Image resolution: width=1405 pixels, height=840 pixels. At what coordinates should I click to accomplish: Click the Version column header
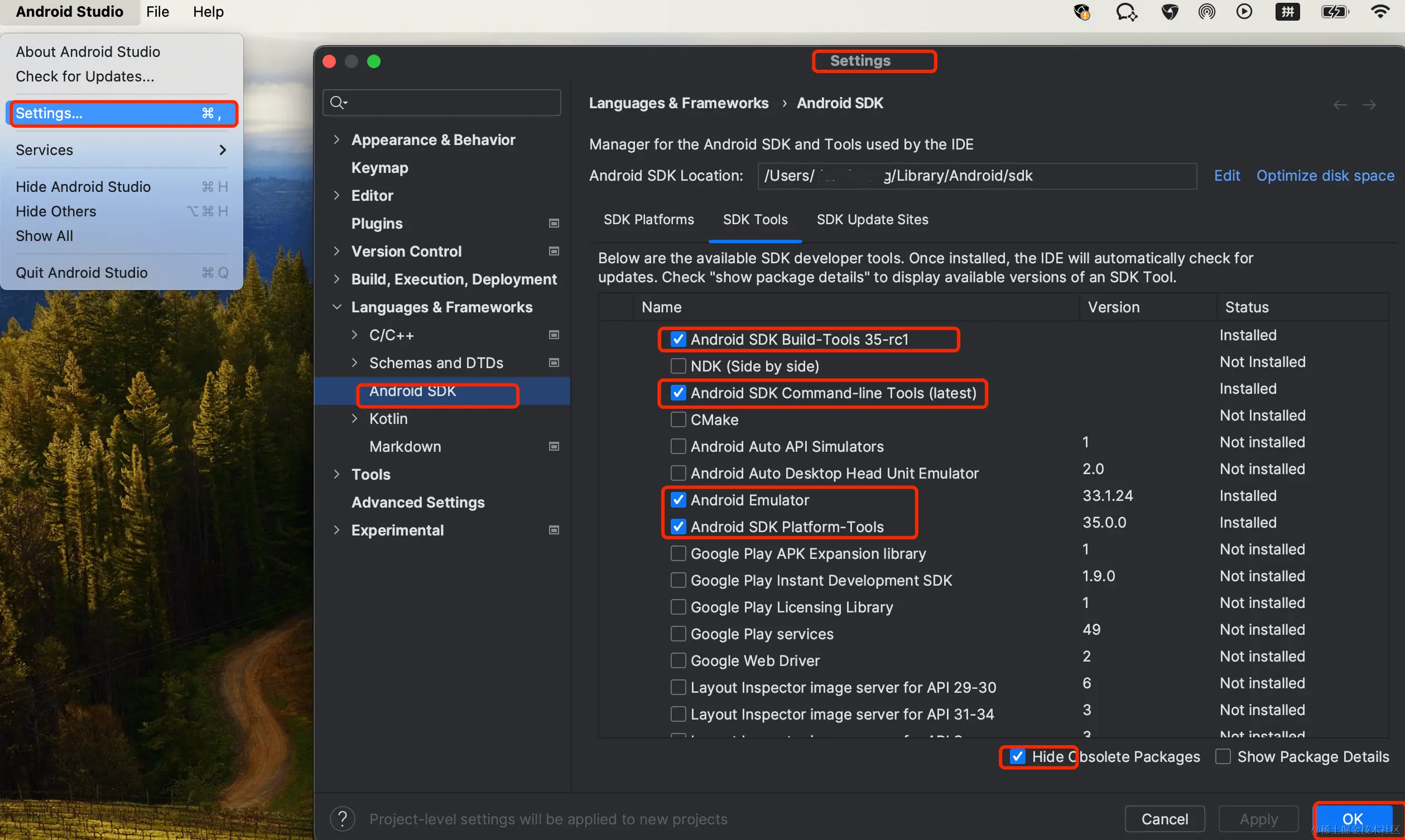click(1114, 307)
